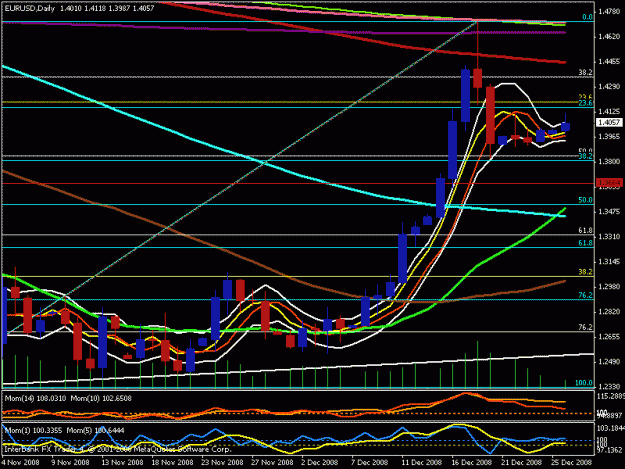Click the 1.2490 price axis label
This screenshot has height=469, width=625.
point(609,362)
